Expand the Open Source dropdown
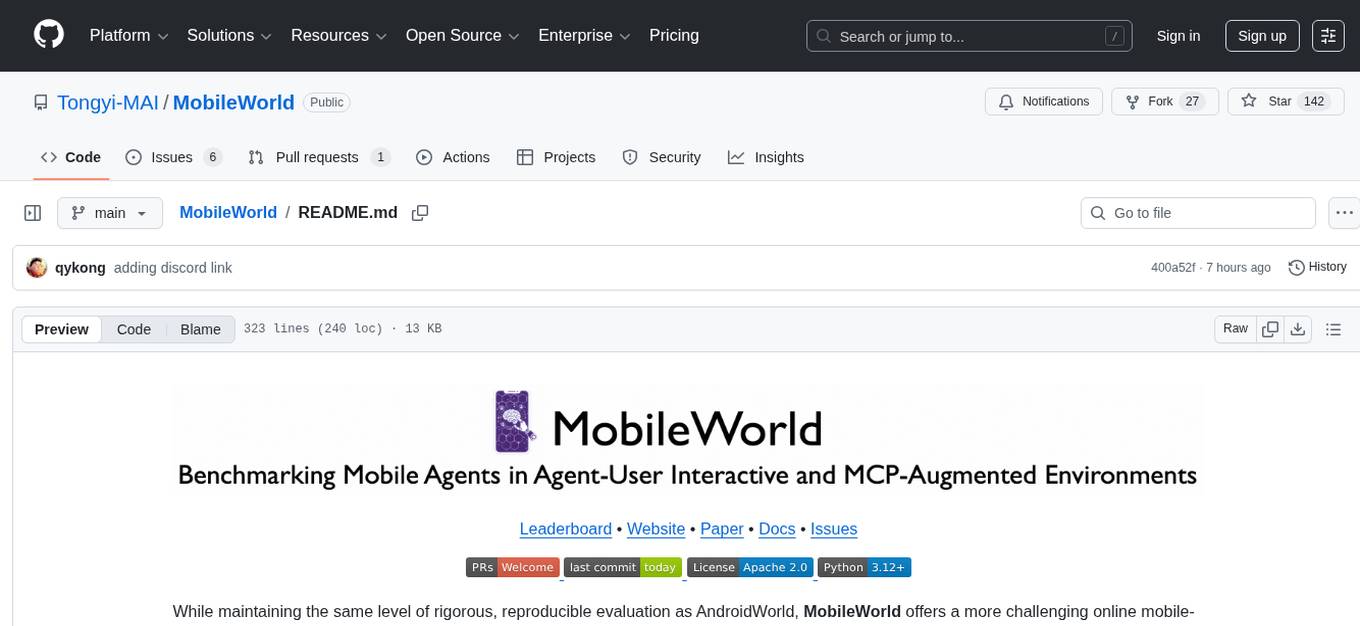Image resolution: width=1360 pixels, height=626 pixels. pos(461,35)
